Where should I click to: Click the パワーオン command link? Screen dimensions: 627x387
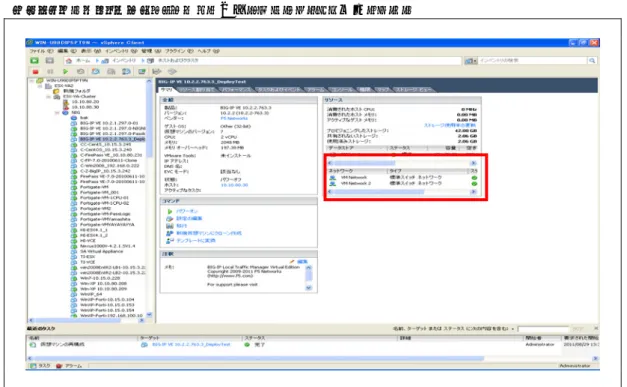click(x=187, y=211)
